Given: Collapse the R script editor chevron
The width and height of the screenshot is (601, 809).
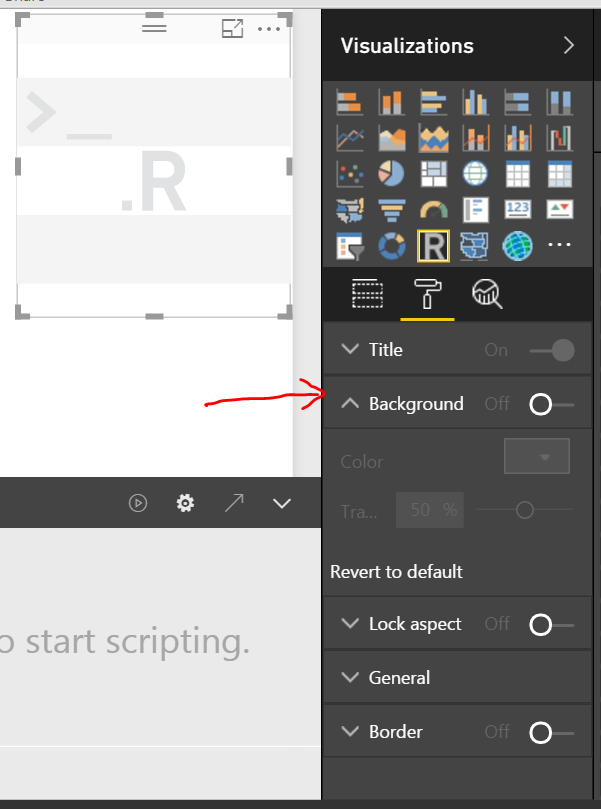Looking at the screenshot, I should point(282,503).
